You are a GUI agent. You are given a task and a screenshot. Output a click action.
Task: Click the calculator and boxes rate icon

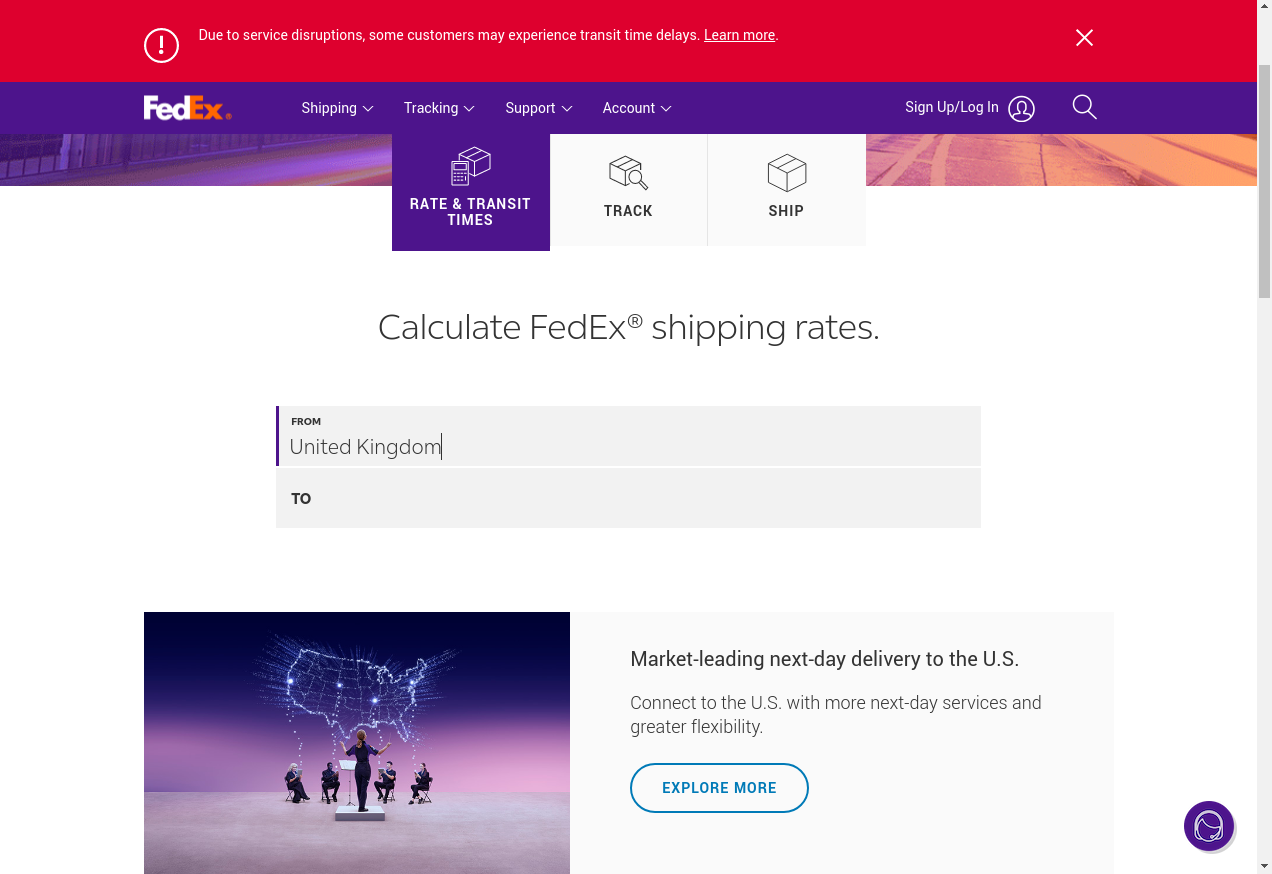[x=471, y=166]
